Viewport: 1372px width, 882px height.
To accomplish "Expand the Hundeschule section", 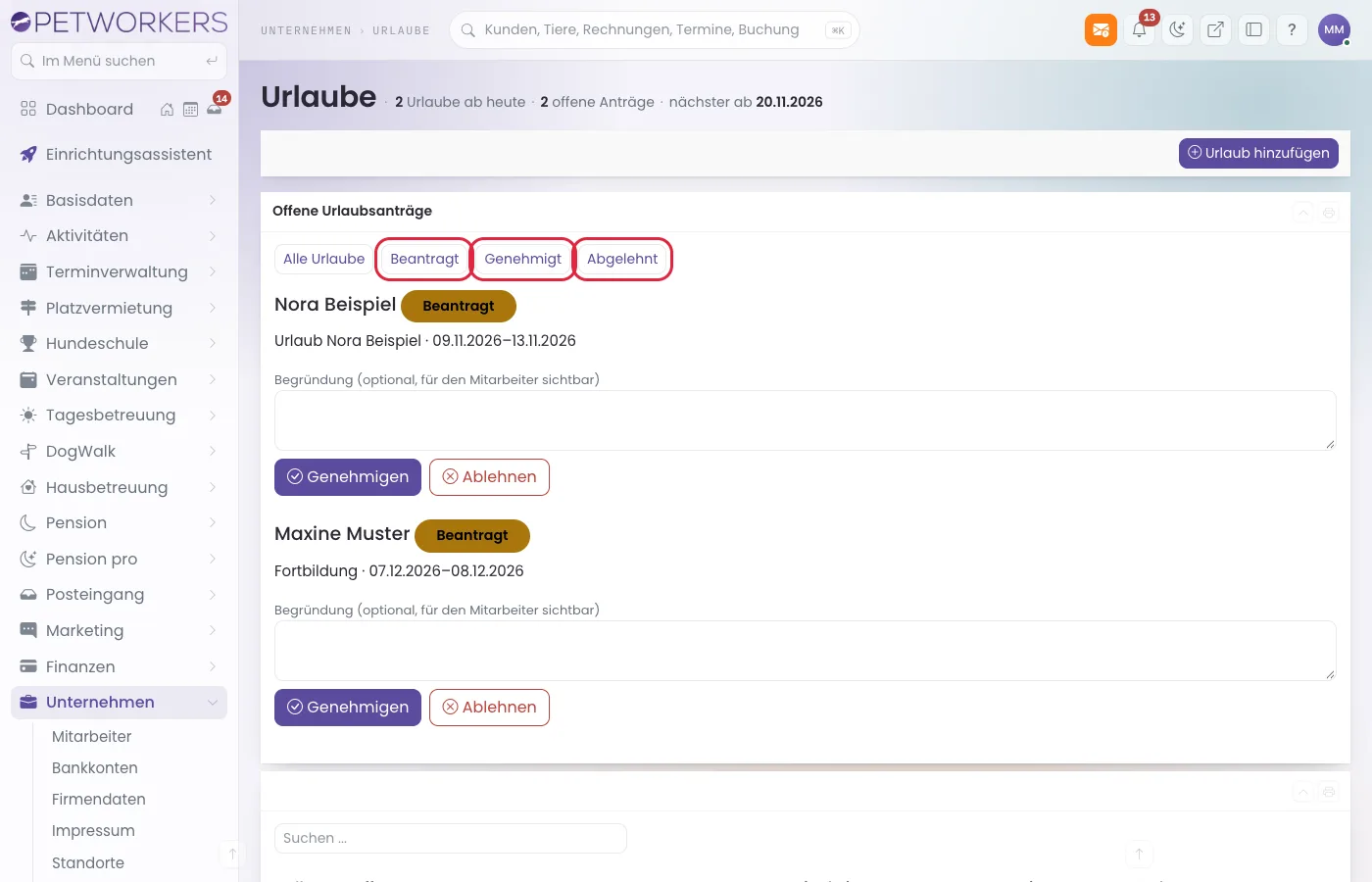I will click(119, 344).
